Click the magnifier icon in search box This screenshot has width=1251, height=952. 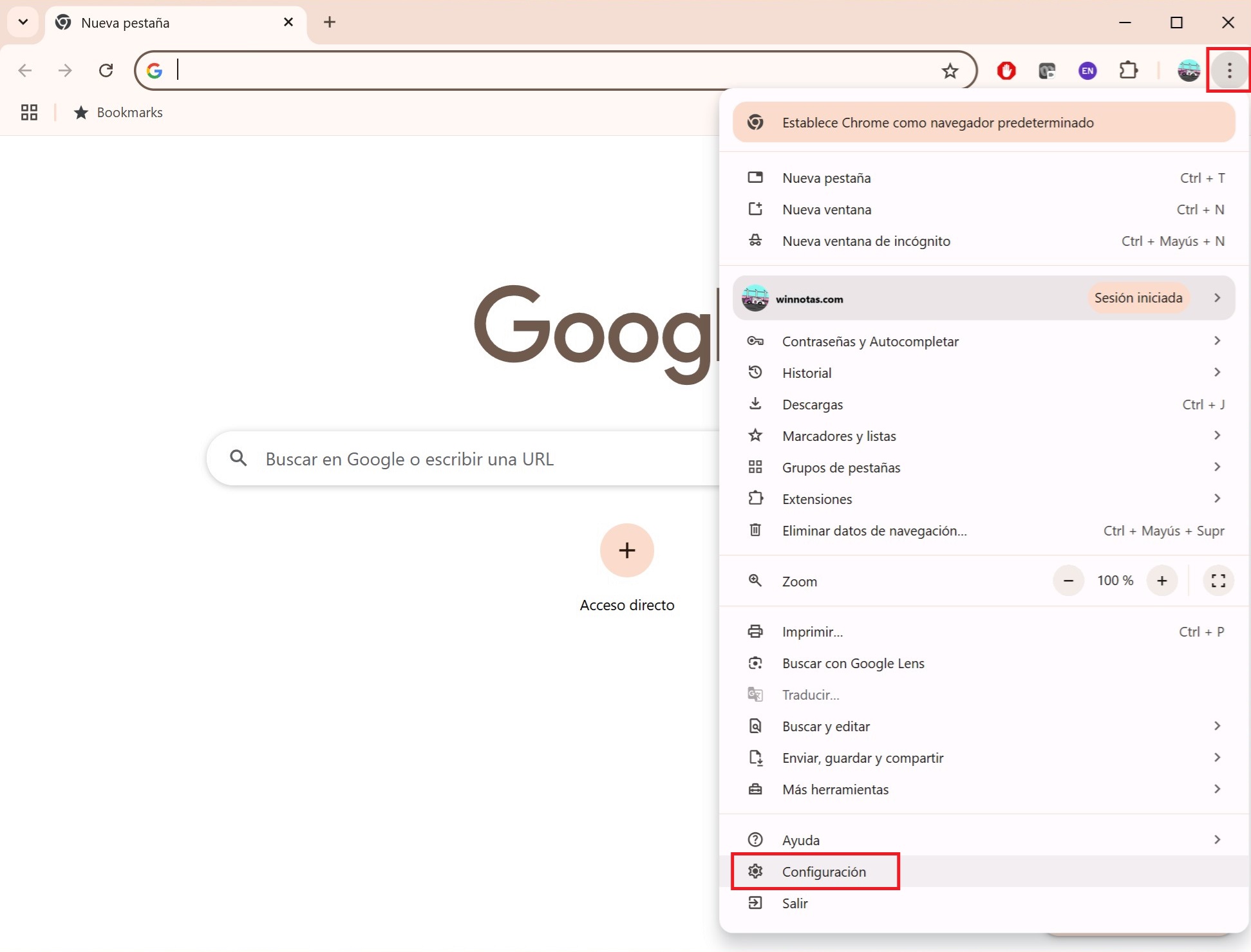point(238,458)
